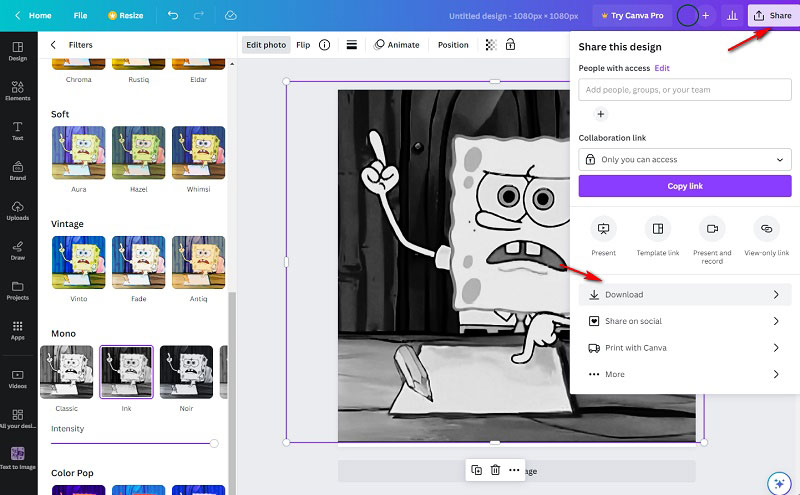Viewport: 800px width, 495px height.
Task: Click Position in the toolbar
Action: point(453,45)
